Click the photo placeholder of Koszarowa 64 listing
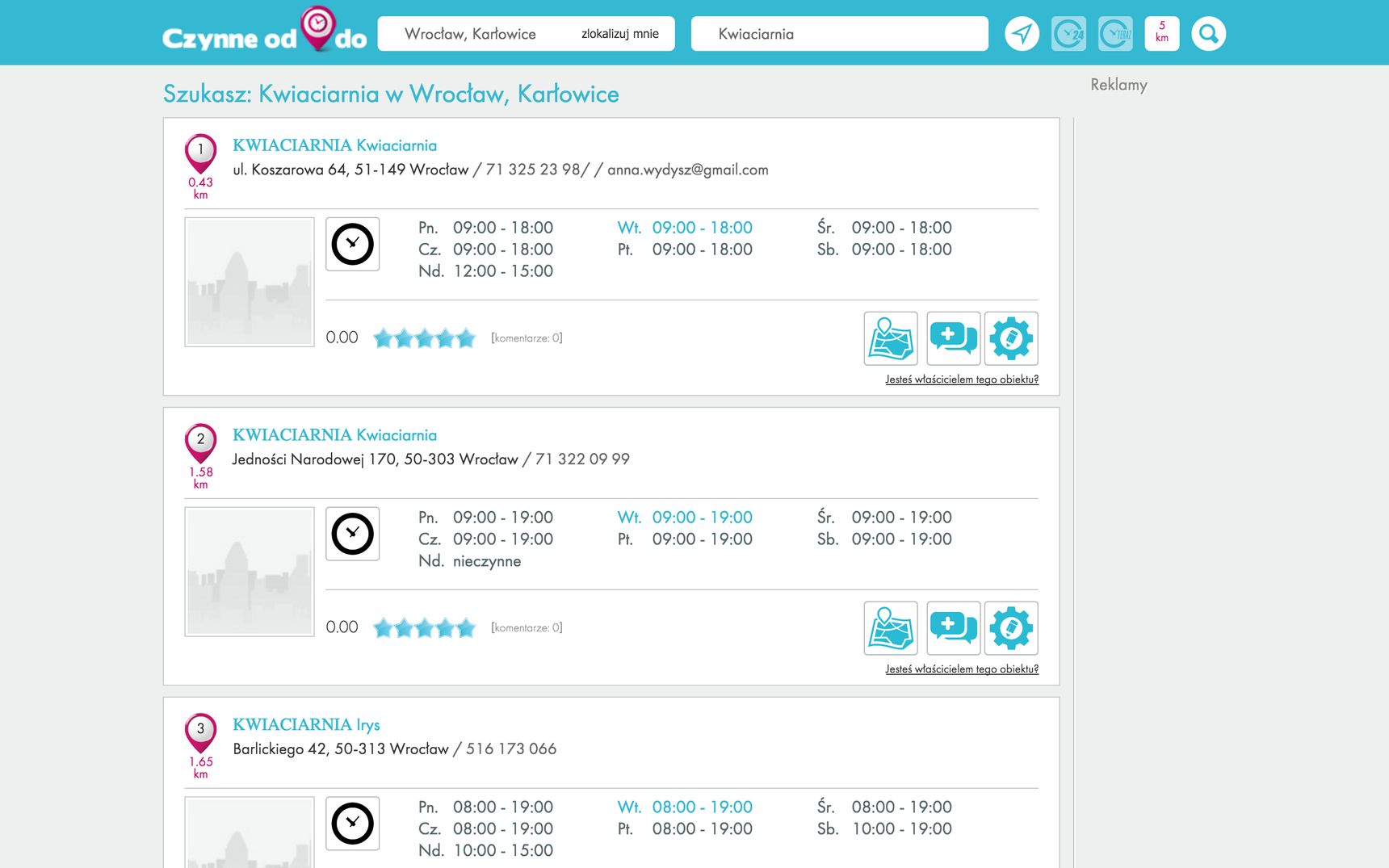This screenshot has height=868, width=1389. 250,282
